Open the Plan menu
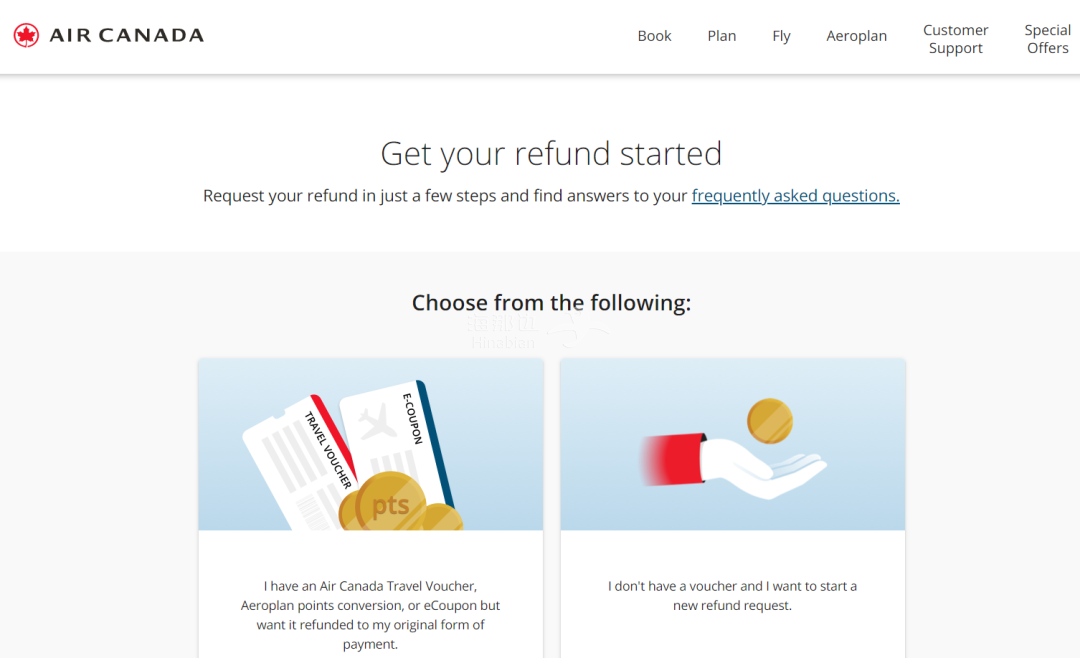 tap(722, 36)
